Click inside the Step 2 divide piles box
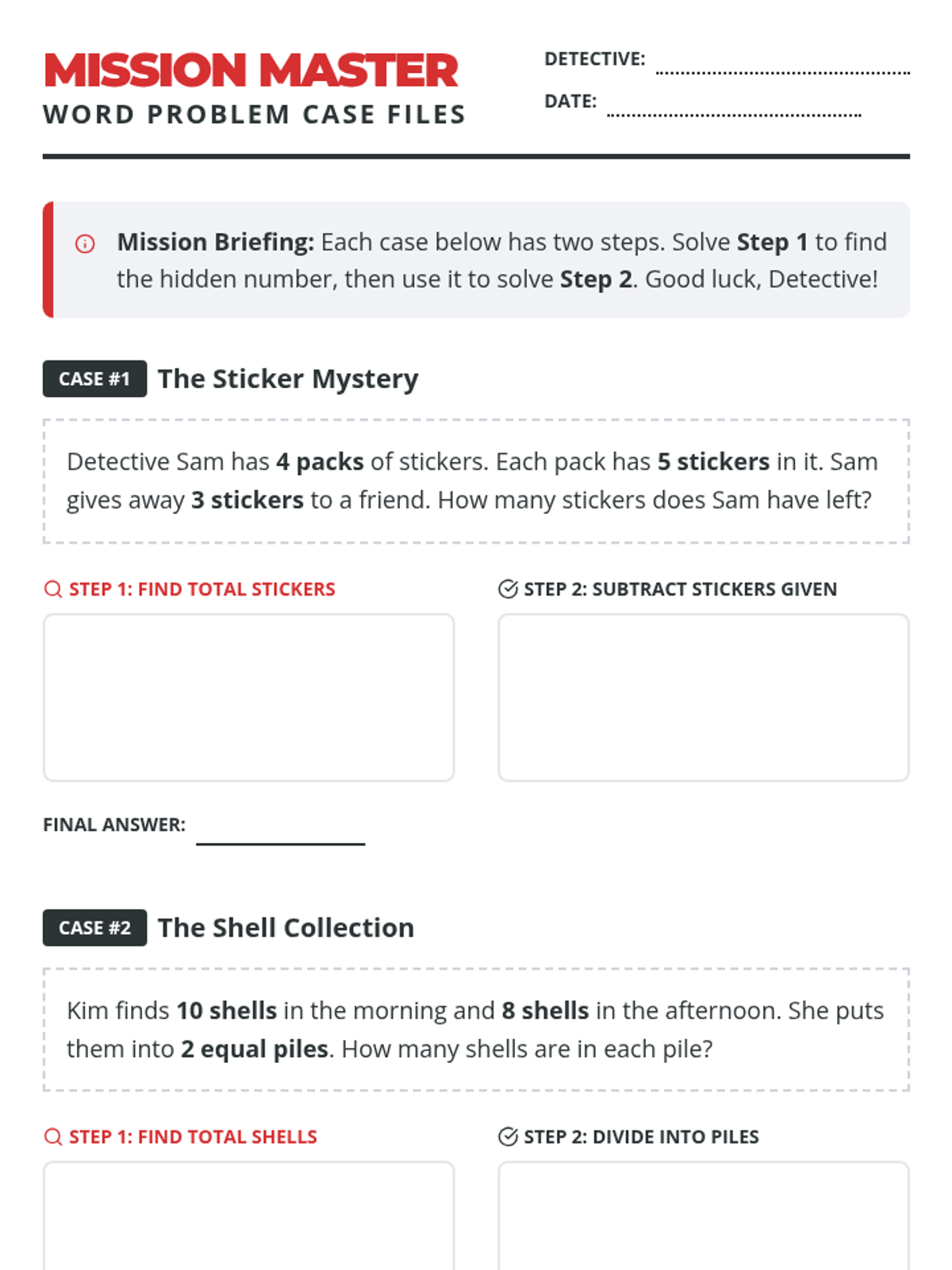 pyautogui.click(x=703, y=1216)
